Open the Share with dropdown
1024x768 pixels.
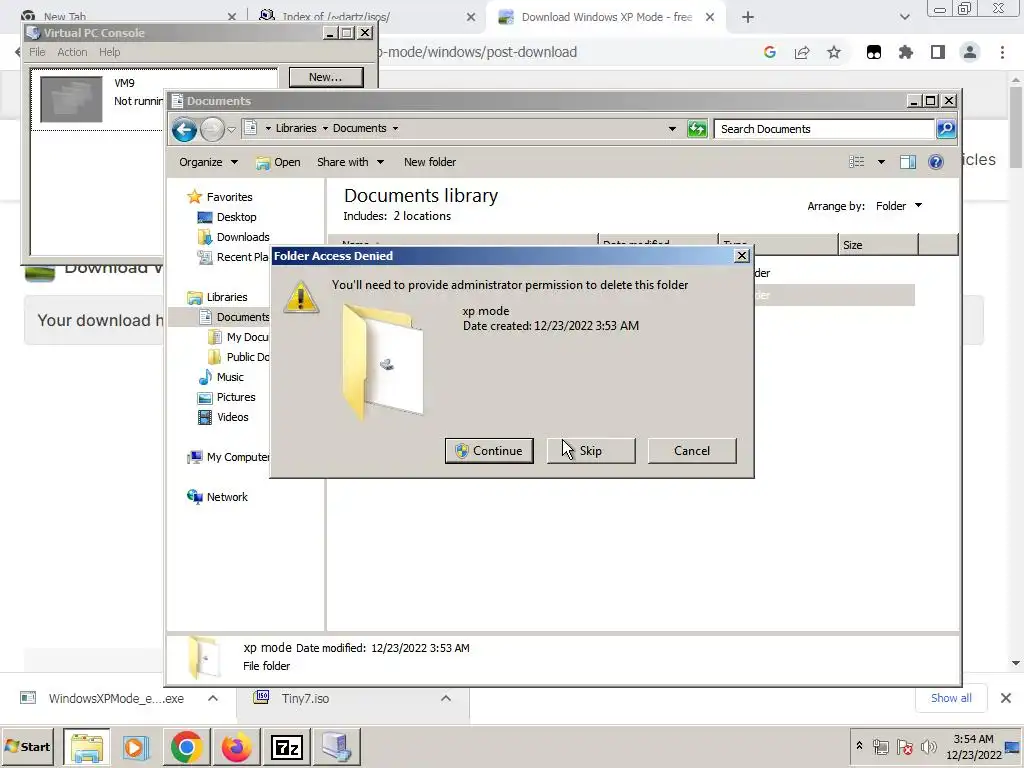pyautogui.click(x=350, y=162)
